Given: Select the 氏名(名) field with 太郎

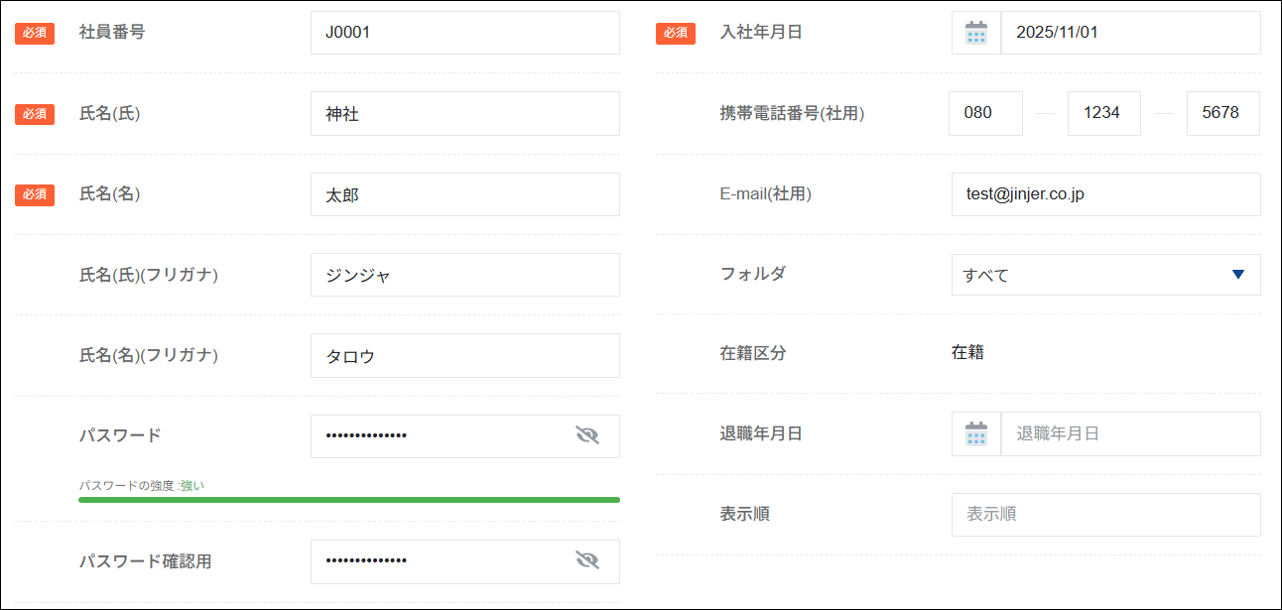Looking at the screenshot, I should (x=465, y=195).
